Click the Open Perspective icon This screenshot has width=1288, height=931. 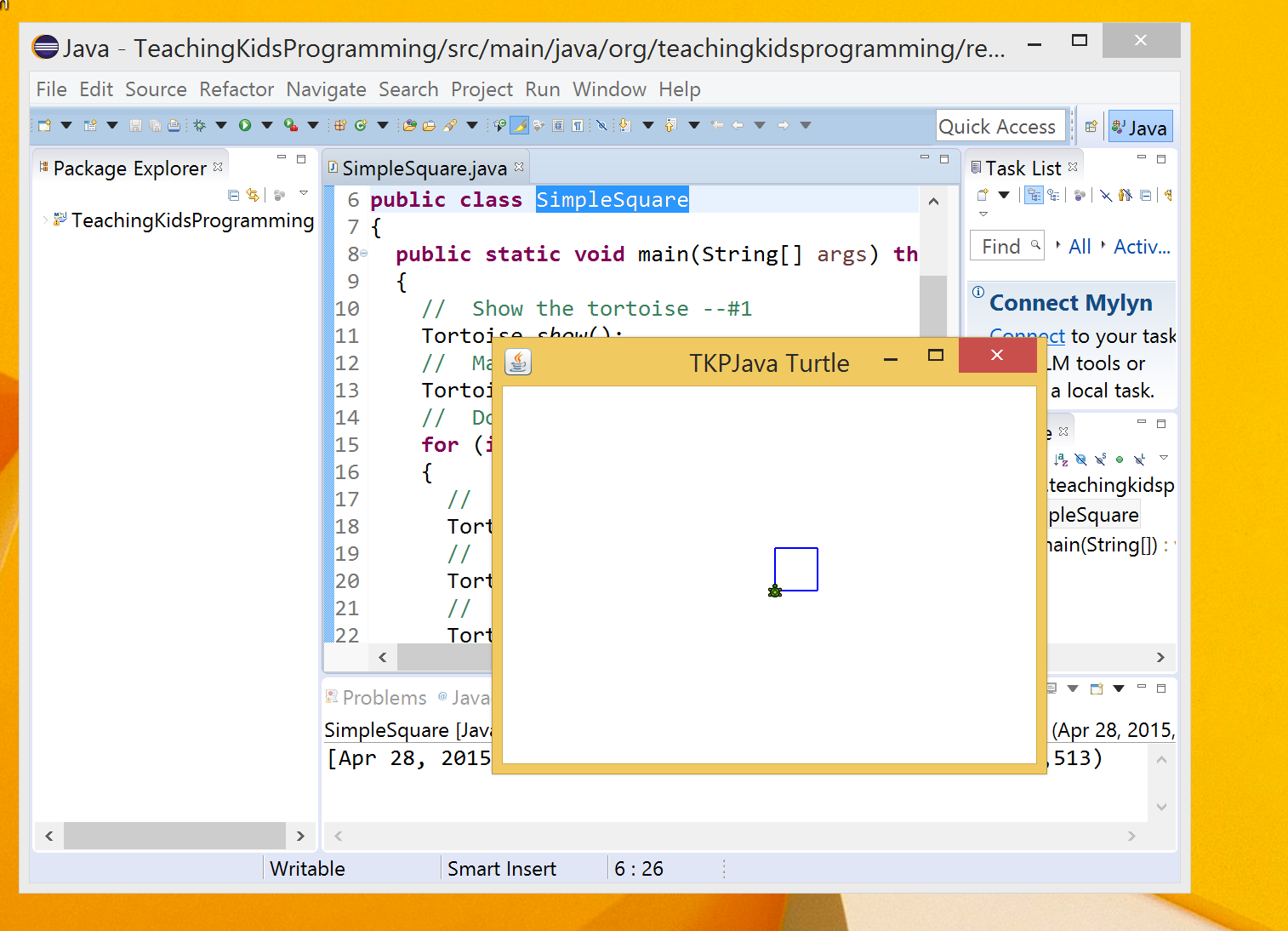coord(1091,127)
